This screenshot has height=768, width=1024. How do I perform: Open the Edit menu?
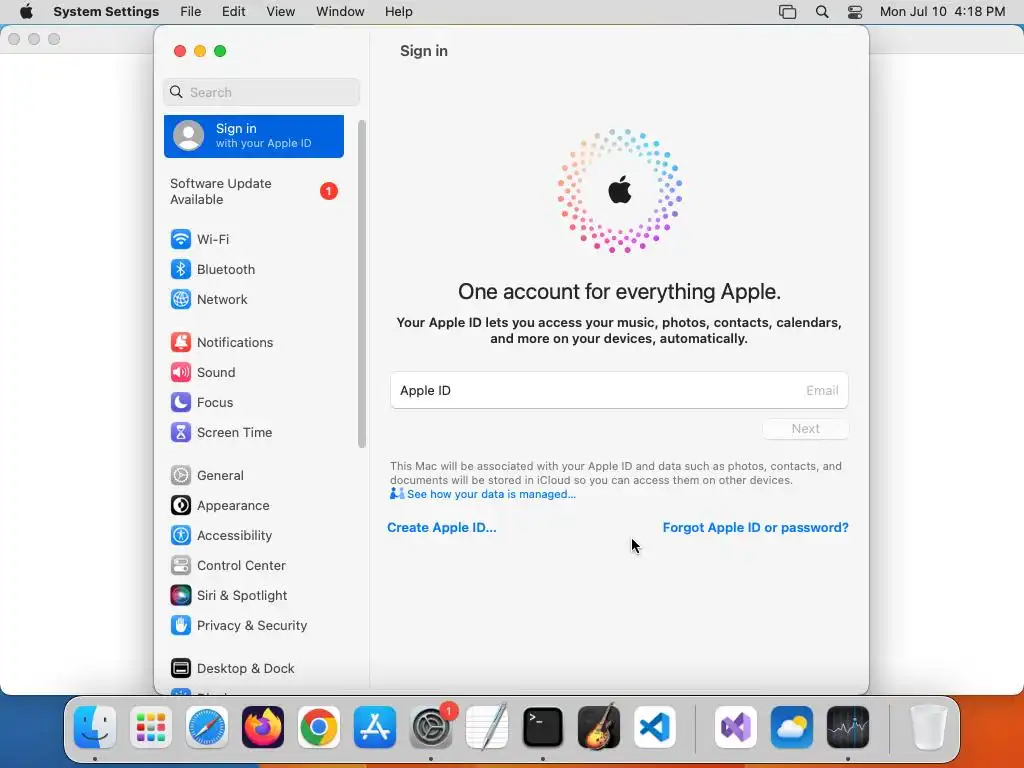pyautogui.click(x=233, y=12)
